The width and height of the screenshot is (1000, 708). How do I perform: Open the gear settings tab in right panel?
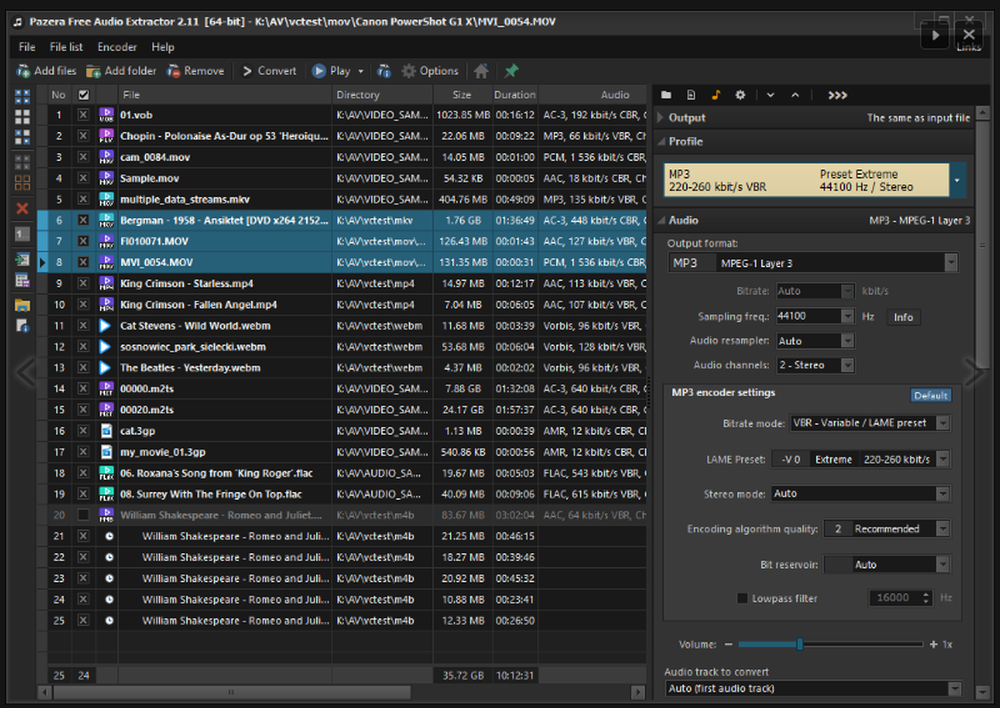point(740,95)
